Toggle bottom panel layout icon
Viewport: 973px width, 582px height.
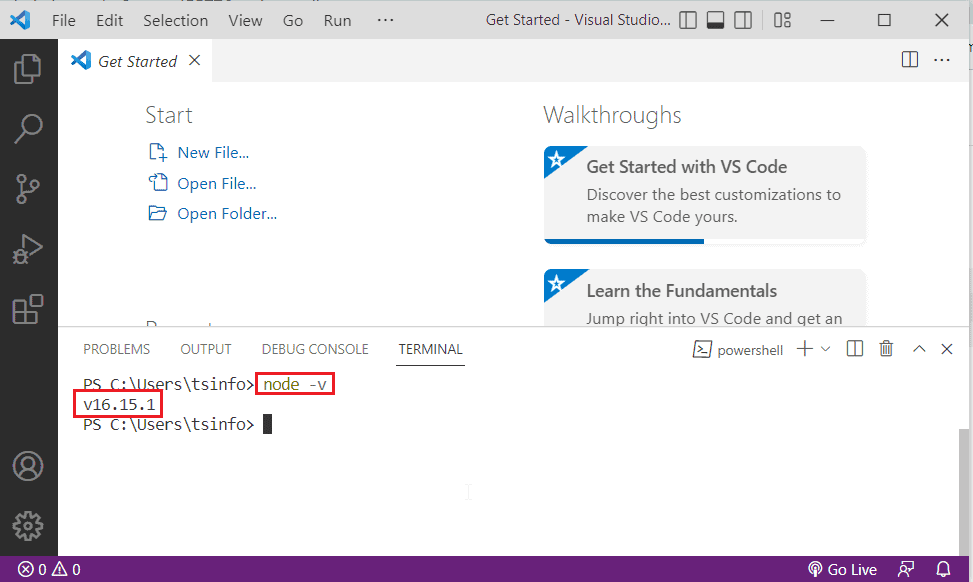point(715,20)
